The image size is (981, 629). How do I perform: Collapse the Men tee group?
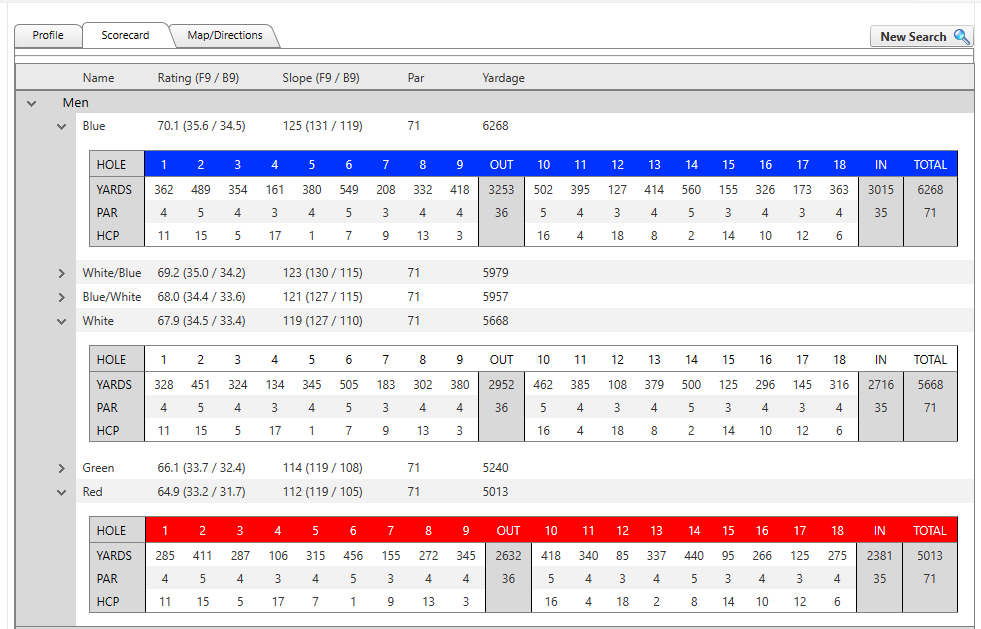pos(32,103)
